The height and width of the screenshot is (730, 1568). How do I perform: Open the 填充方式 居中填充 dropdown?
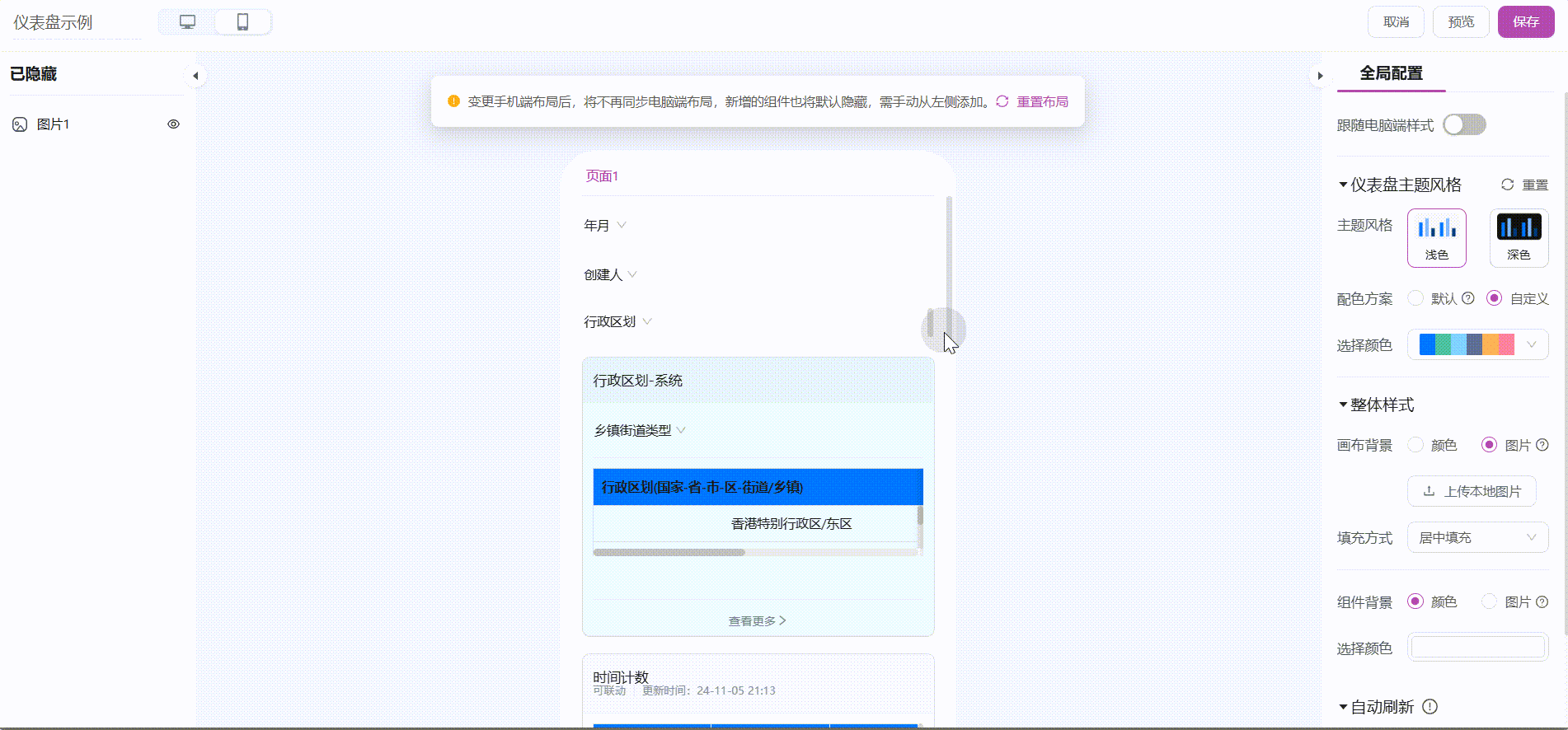tap(1478, 537)
